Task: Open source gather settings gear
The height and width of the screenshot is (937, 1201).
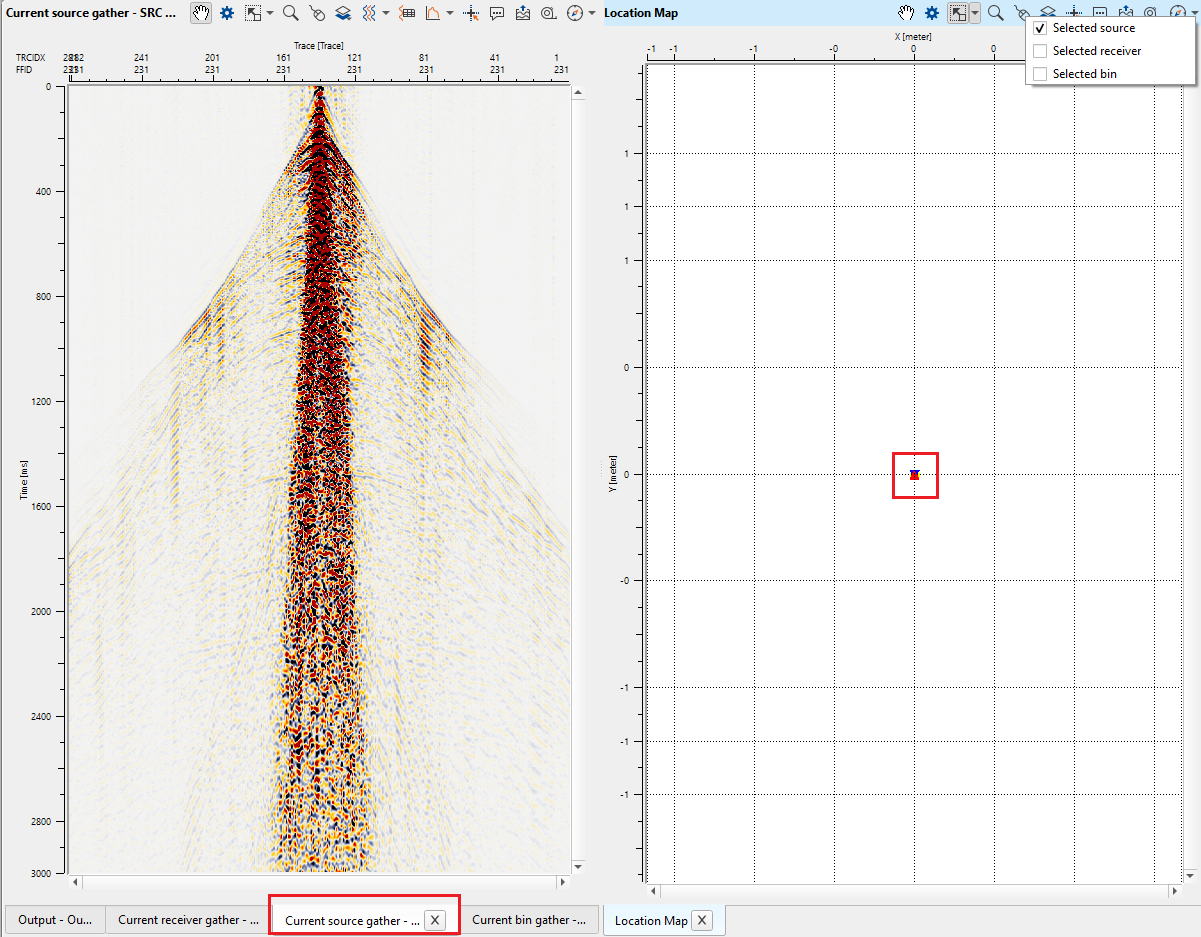Action: click(227, 13)
